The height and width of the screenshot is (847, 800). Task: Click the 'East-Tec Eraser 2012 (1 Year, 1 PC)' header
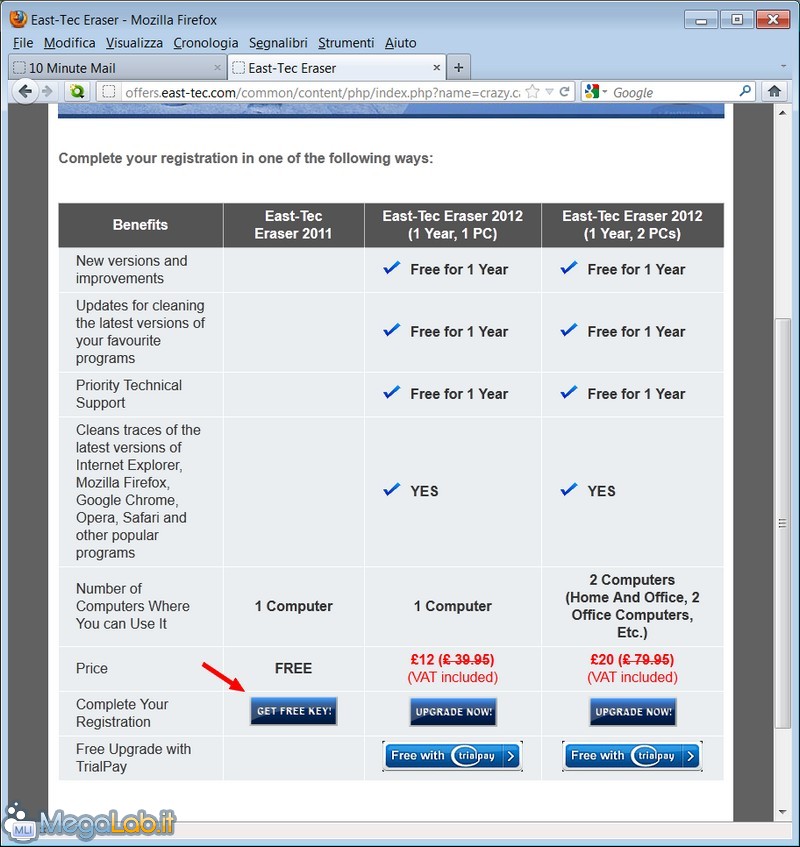point(453,225)
